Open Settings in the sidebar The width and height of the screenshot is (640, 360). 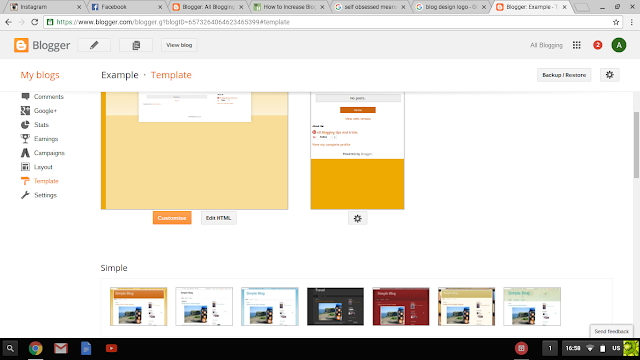(x=39, y=195)
